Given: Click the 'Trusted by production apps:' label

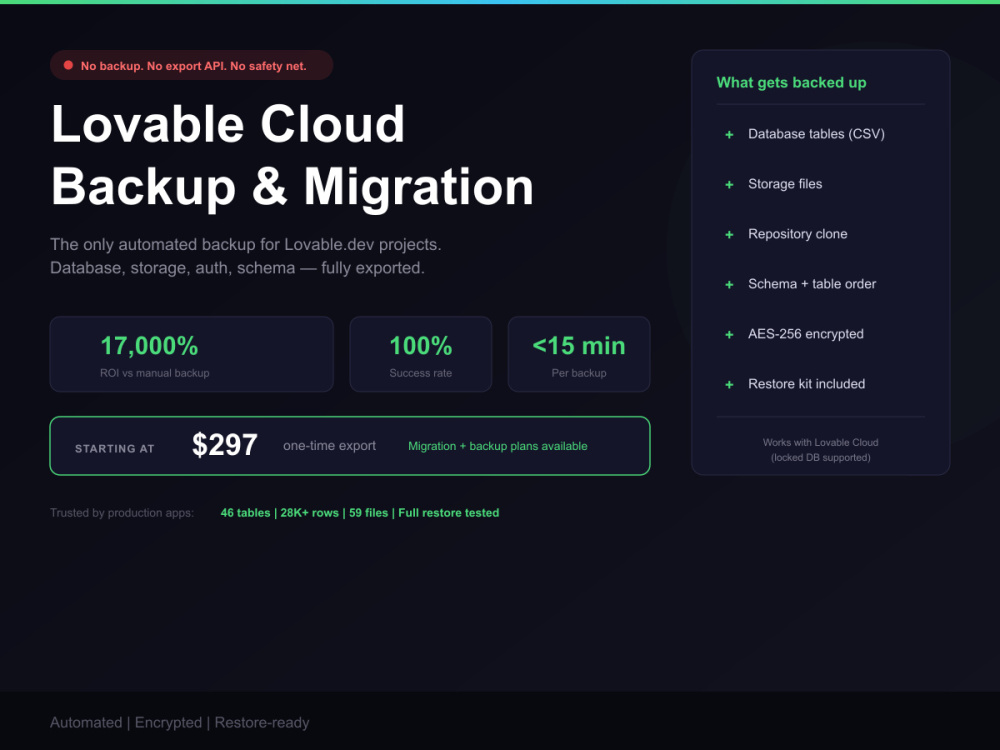Looking at the screenshot, I should point(122,513).
